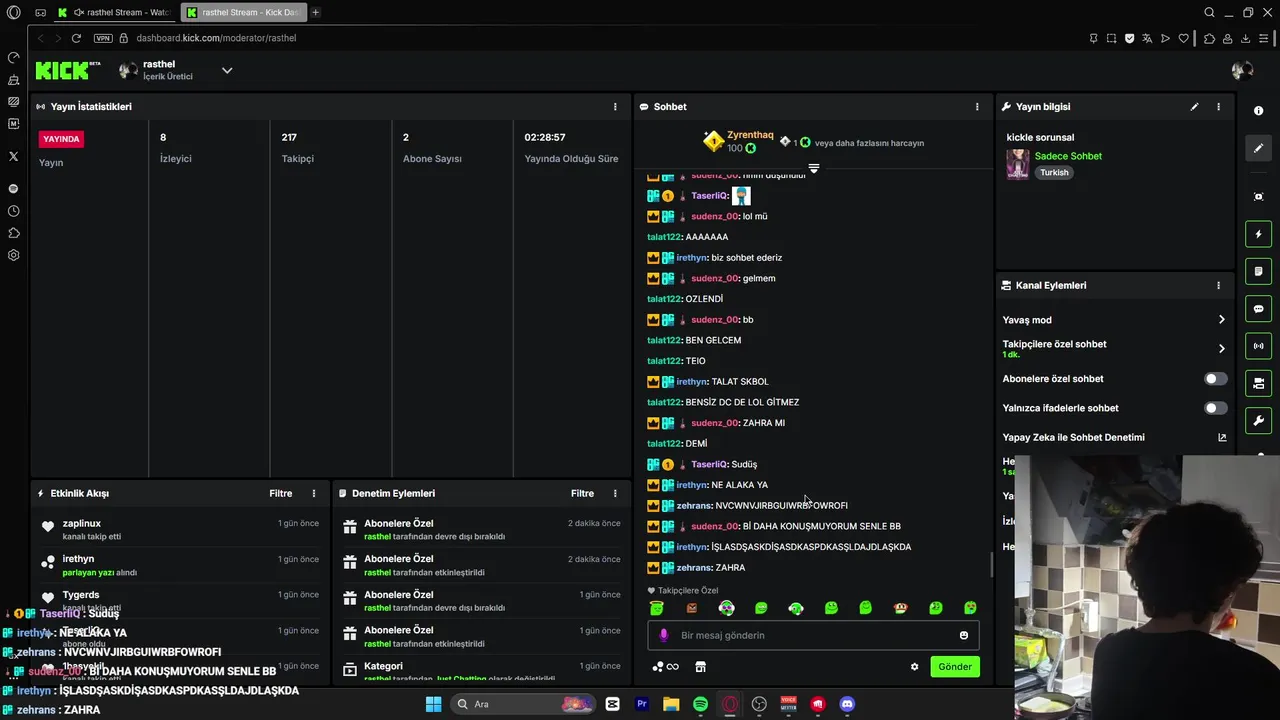Click the broadcast signal icon in right sidebar
This screenshot has width=1280, height=720.
pyautogui.click(x=1258, y=346)
